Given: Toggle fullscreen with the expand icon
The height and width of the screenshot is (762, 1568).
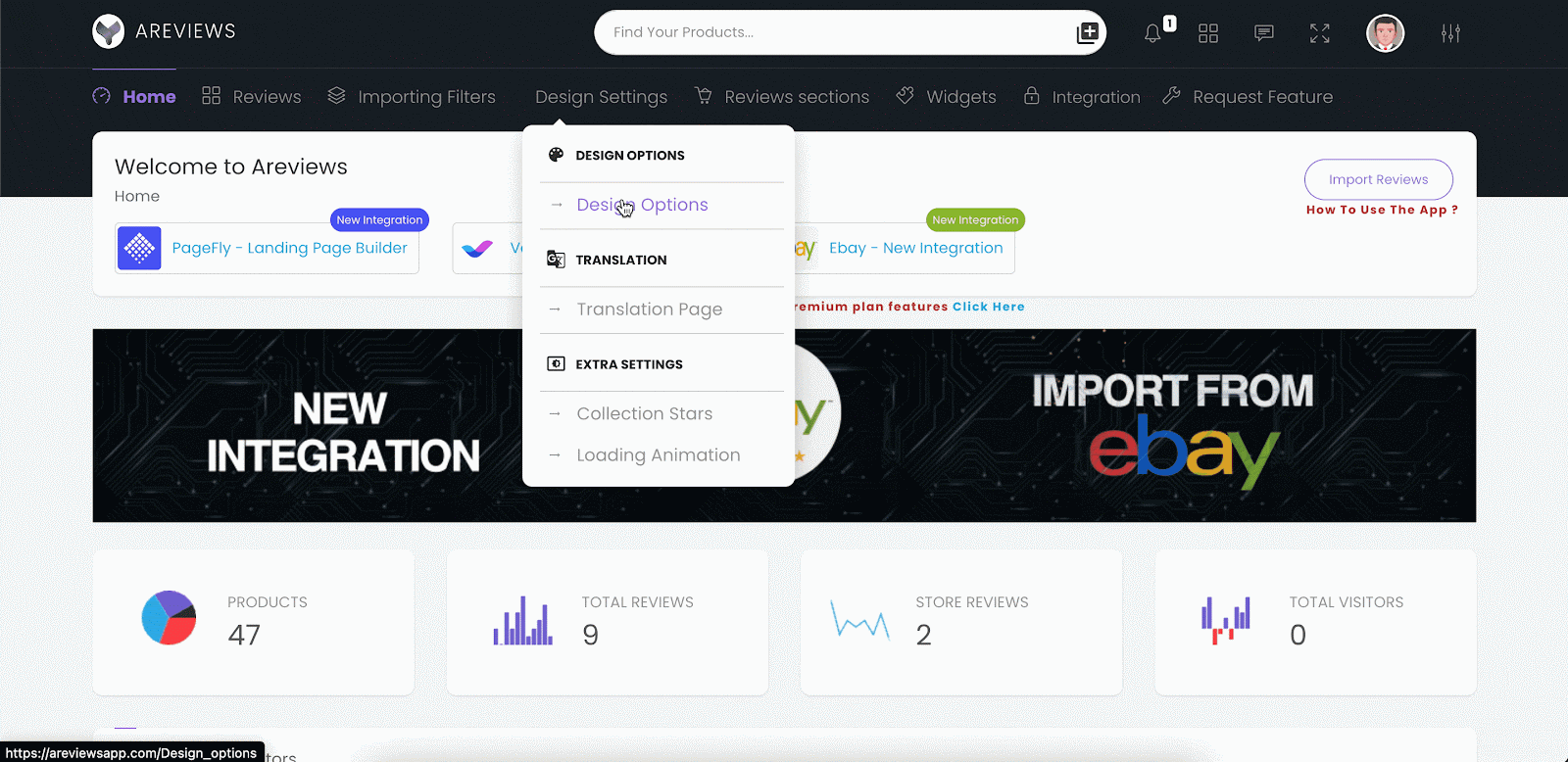Looking at the screenshot, I should [1320, 33].
